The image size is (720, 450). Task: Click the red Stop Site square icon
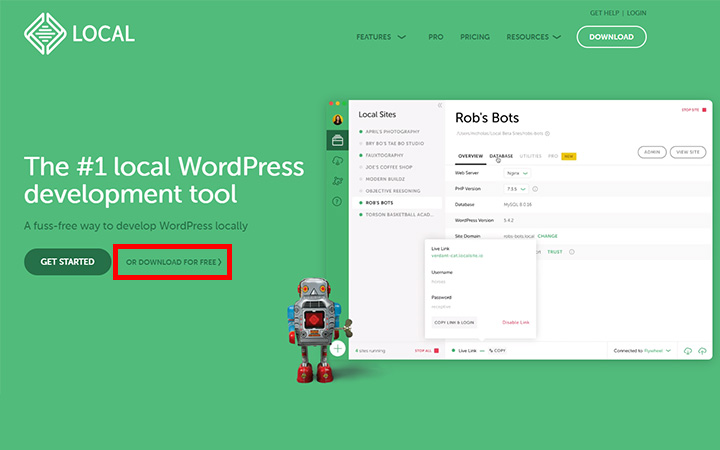[x=704, y=110]
